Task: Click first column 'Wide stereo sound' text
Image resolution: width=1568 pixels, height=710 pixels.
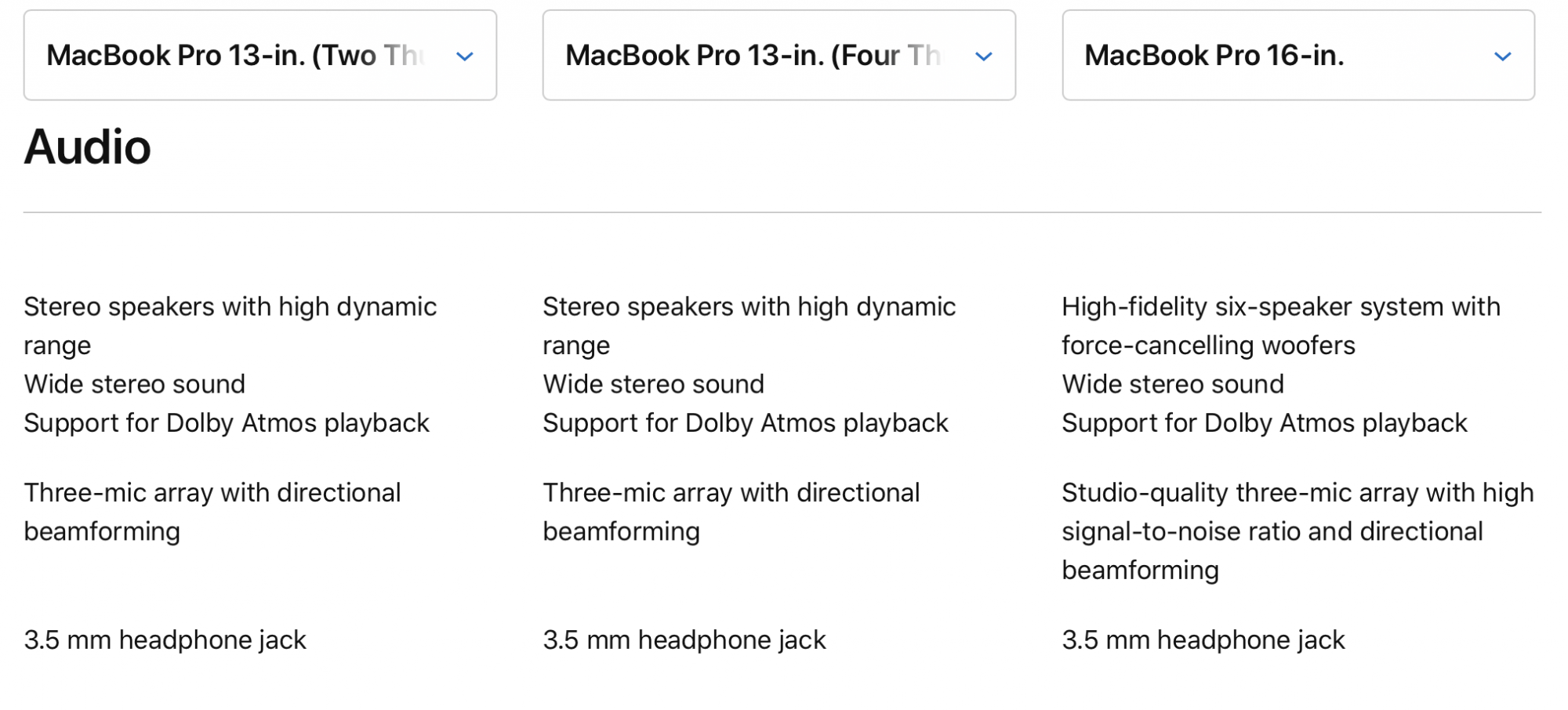Action: click(134, 384)
